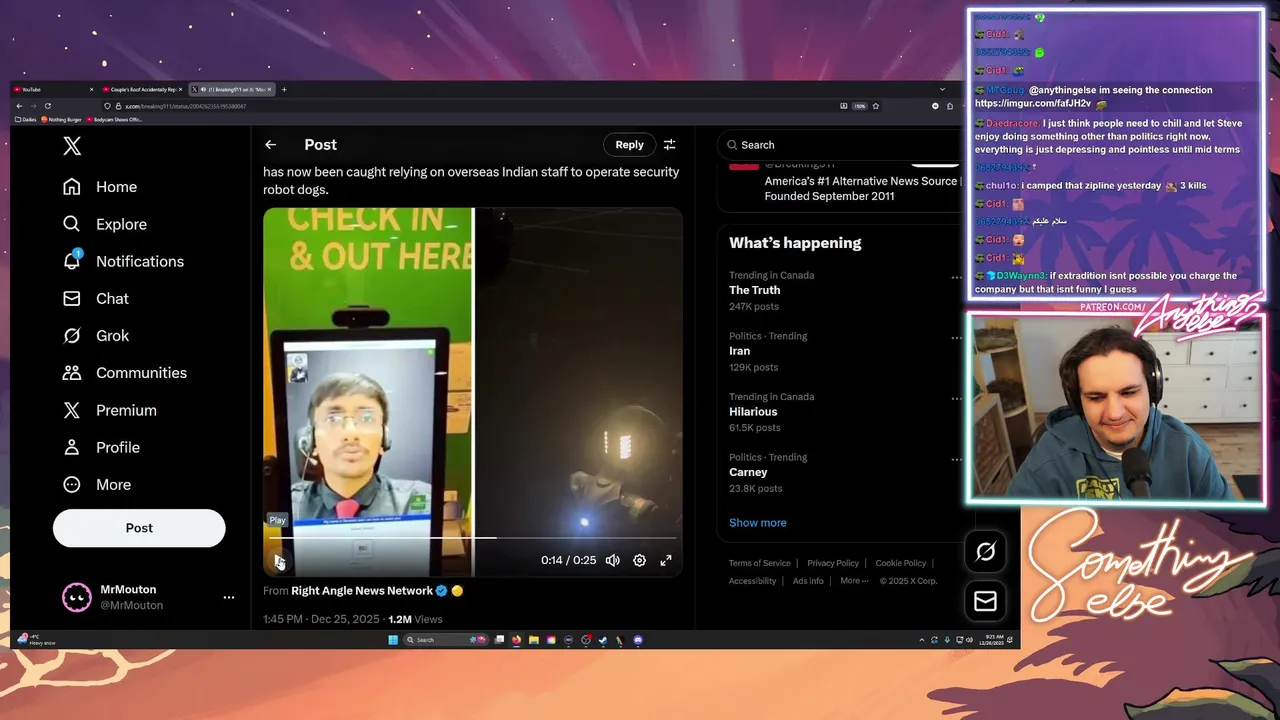
Task: Reload the page with refresh icon
Action: tap(47, 106)
